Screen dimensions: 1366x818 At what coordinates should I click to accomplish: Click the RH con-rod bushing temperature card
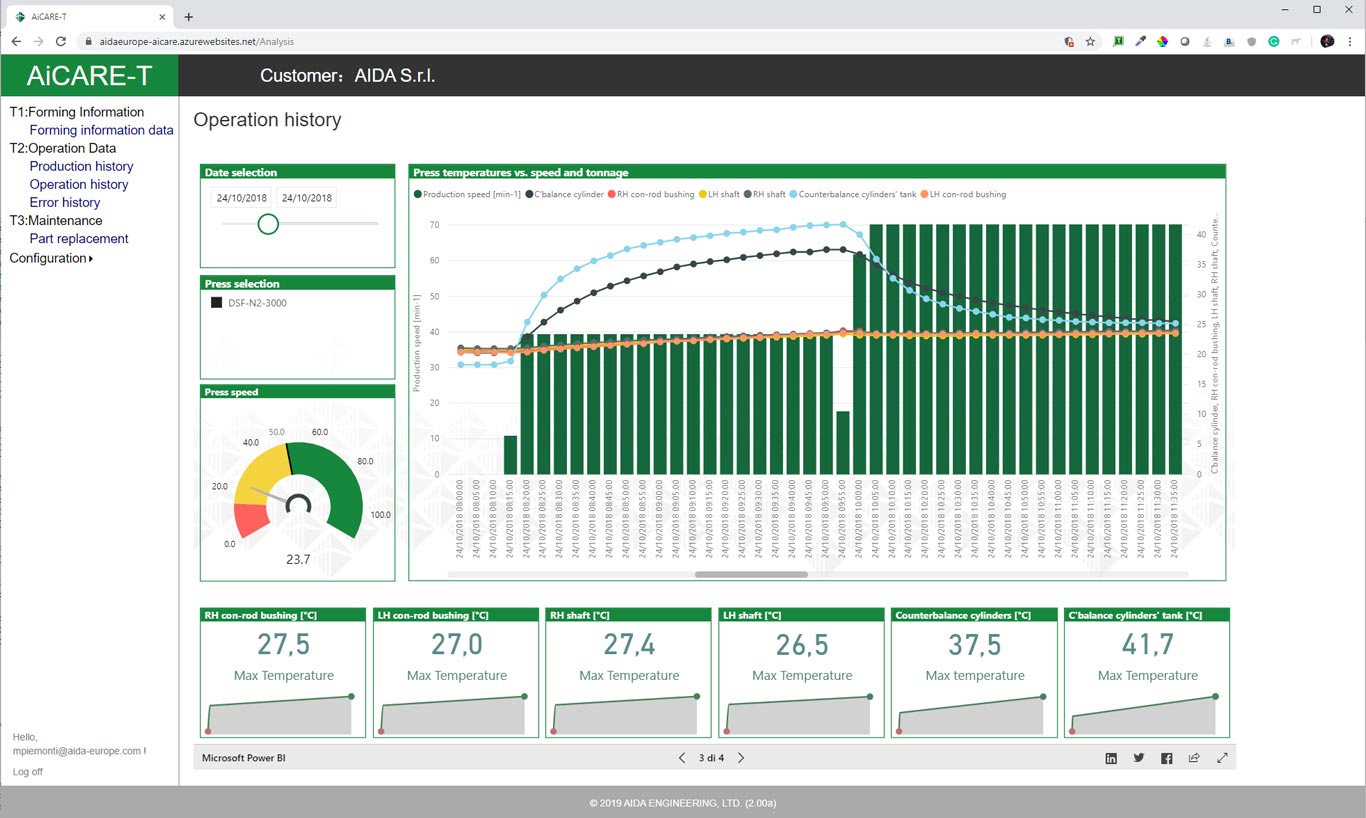(x=284, y=673)
